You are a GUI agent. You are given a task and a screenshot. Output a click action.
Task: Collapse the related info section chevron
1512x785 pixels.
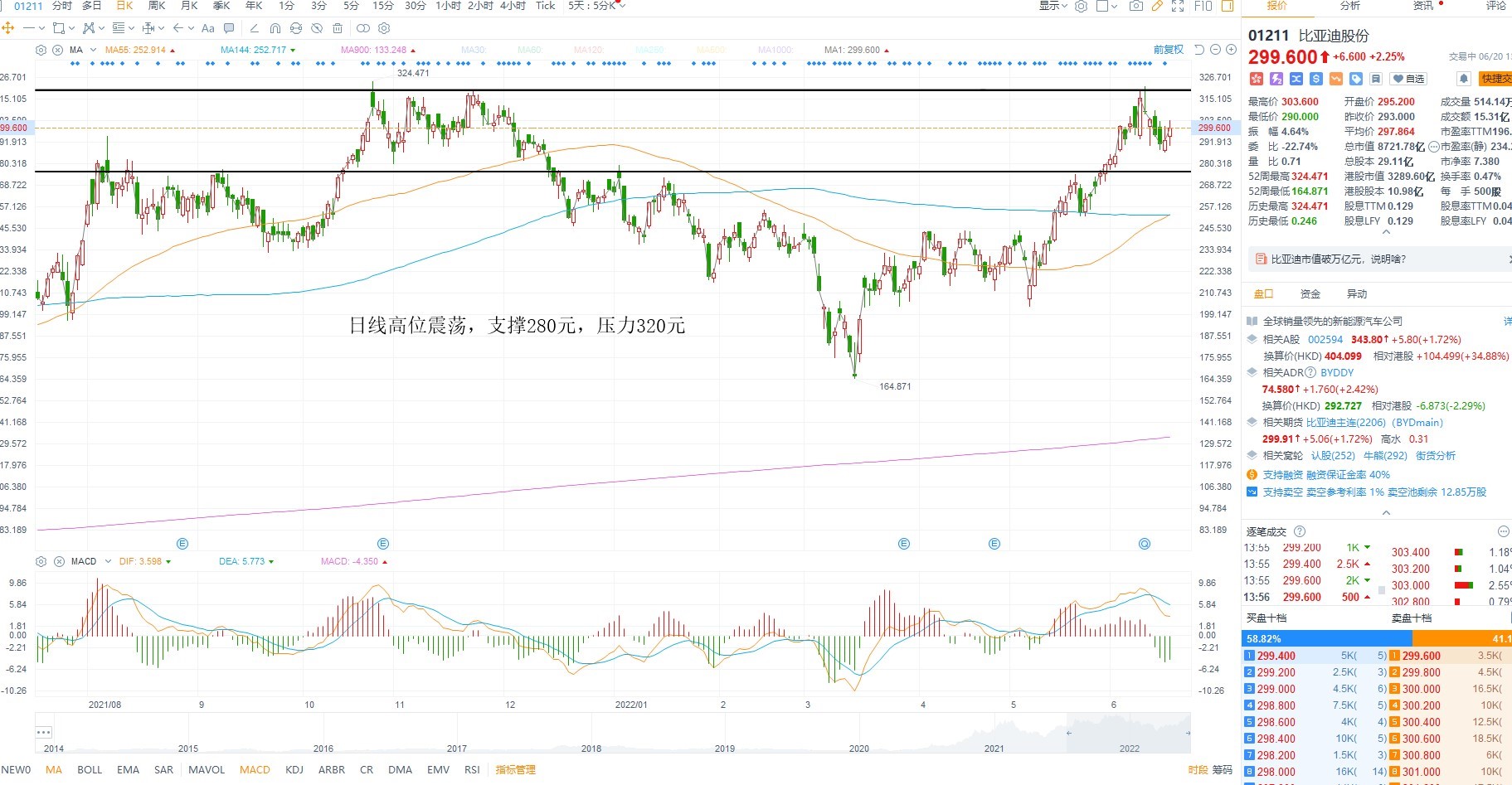point(1386,513)
